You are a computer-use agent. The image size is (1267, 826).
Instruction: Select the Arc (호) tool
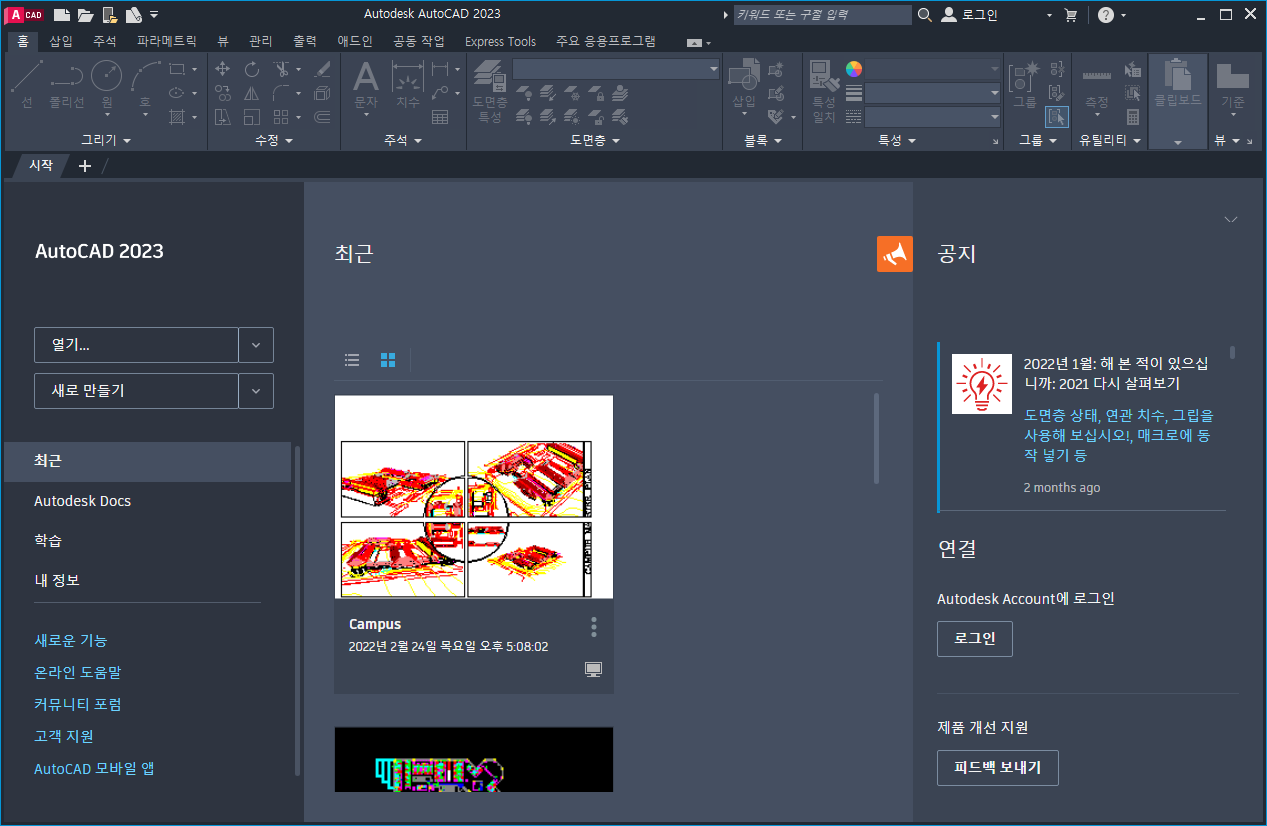[145, 84]
